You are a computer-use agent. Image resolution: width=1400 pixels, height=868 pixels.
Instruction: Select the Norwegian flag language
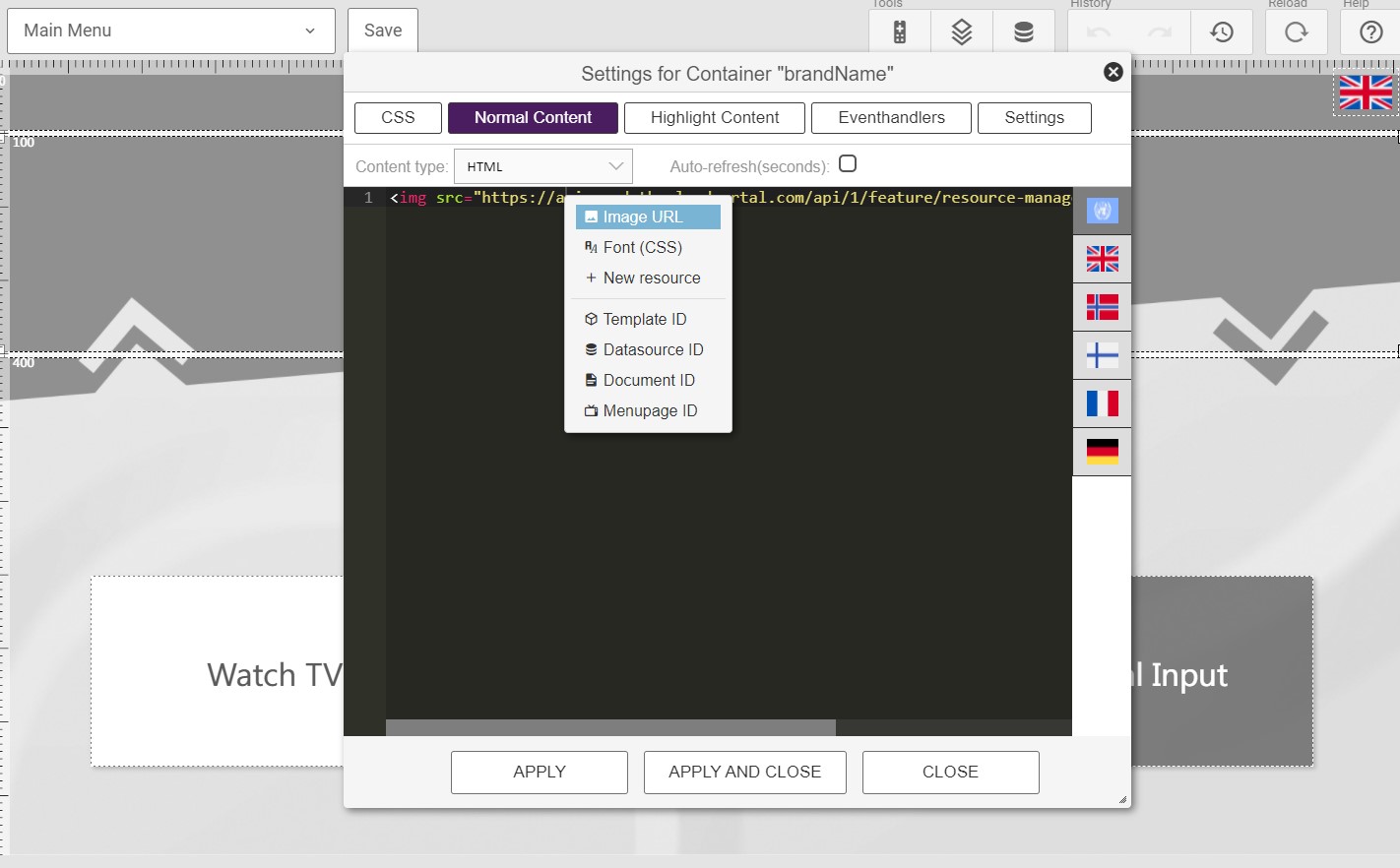pos(1102,307)
